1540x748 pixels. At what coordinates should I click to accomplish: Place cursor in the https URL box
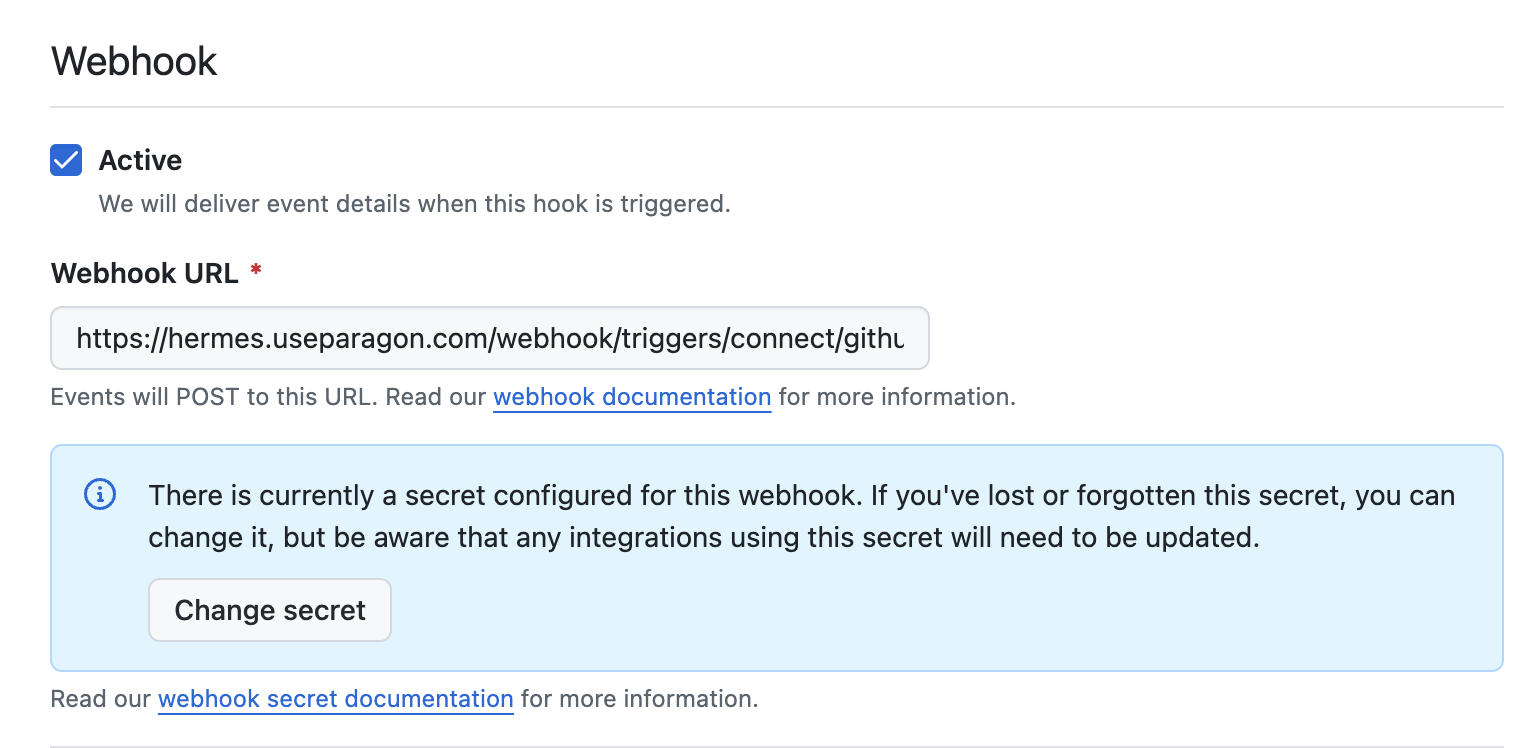tap(490, 338)
